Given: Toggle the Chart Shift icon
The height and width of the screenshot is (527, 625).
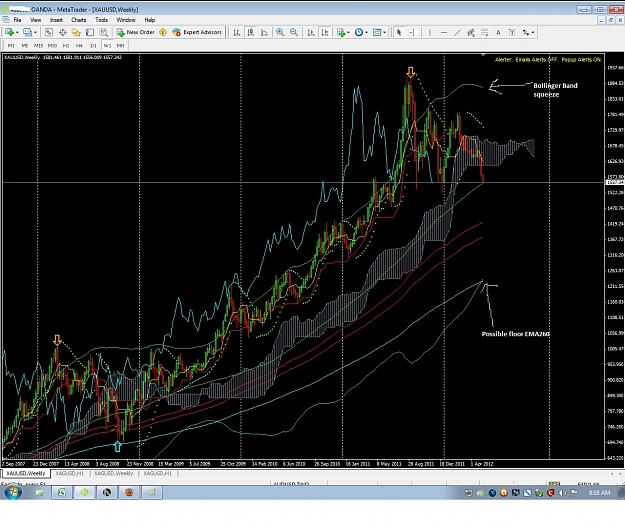Looking at the screenshot, I should 325,32.
